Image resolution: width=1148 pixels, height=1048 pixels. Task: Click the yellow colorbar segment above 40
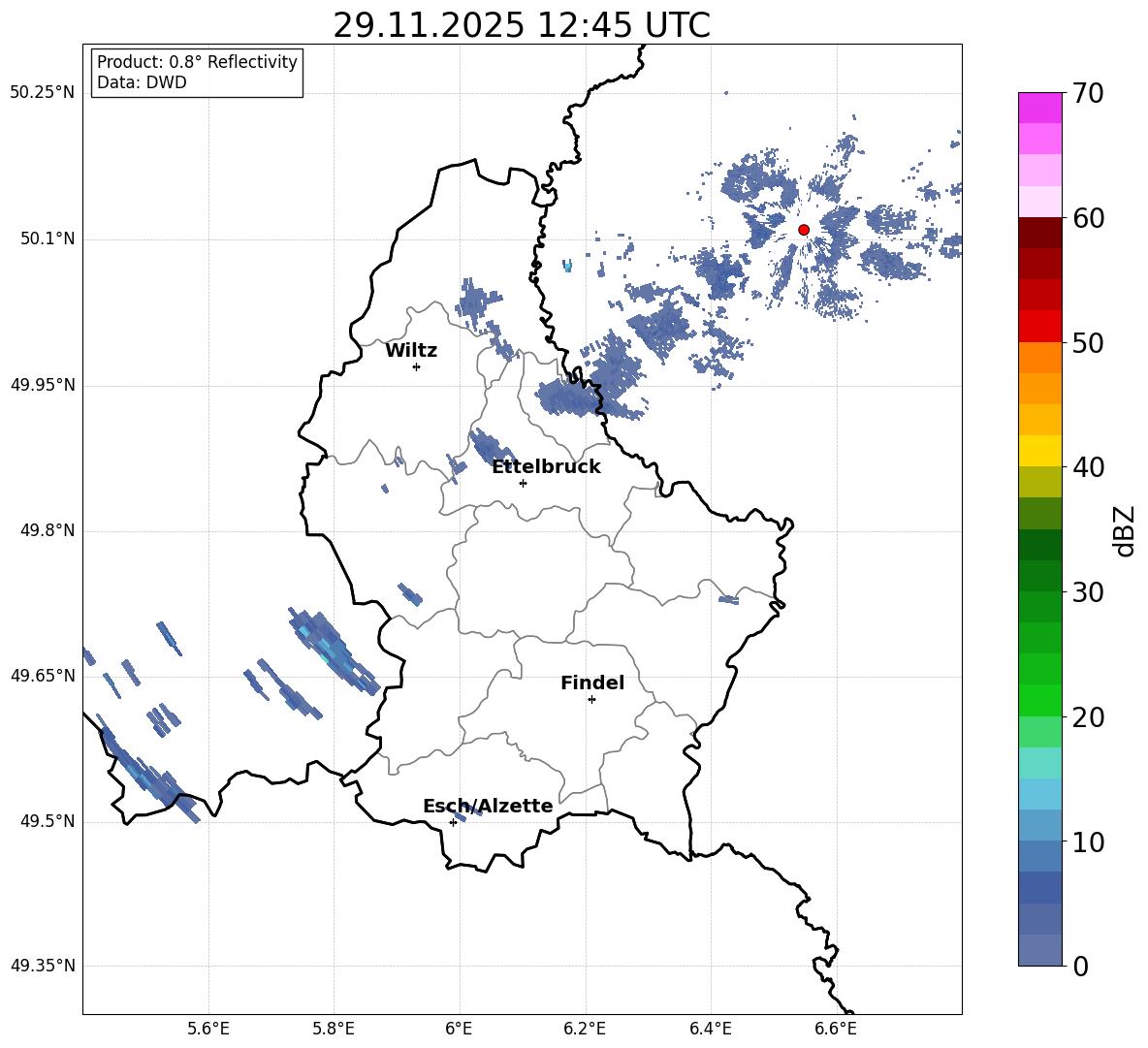1040,451
